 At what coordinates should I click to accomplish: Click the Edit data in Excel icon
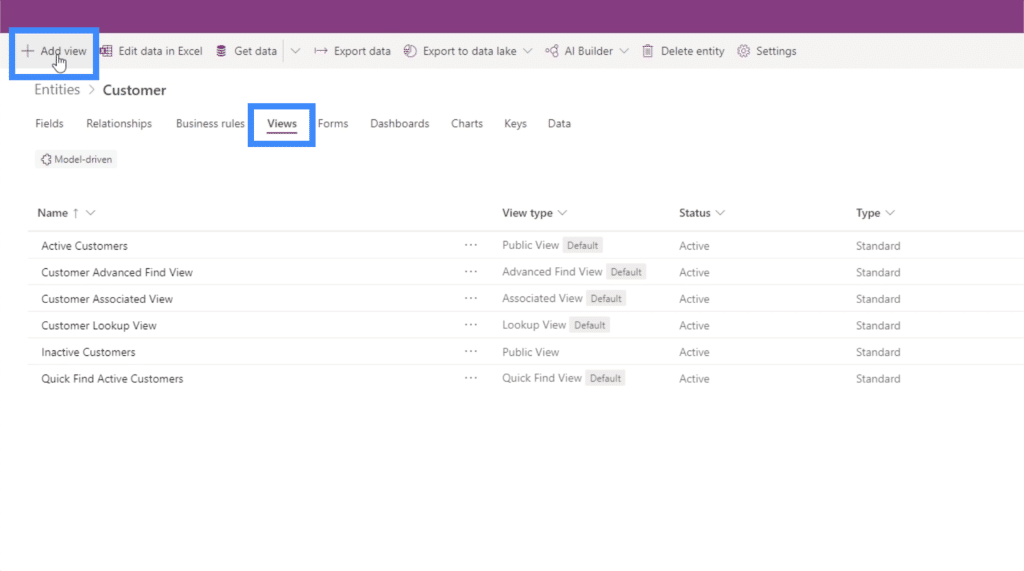click(x=106, y=51)
